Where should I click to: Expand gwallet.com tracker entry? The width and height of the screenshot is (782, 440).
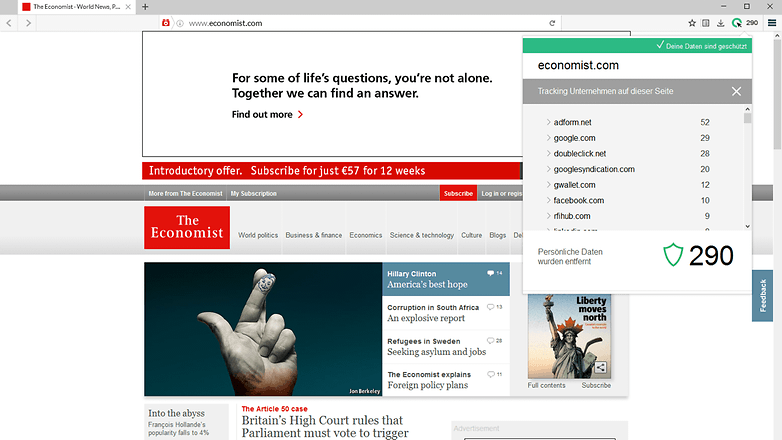[548, 185]
